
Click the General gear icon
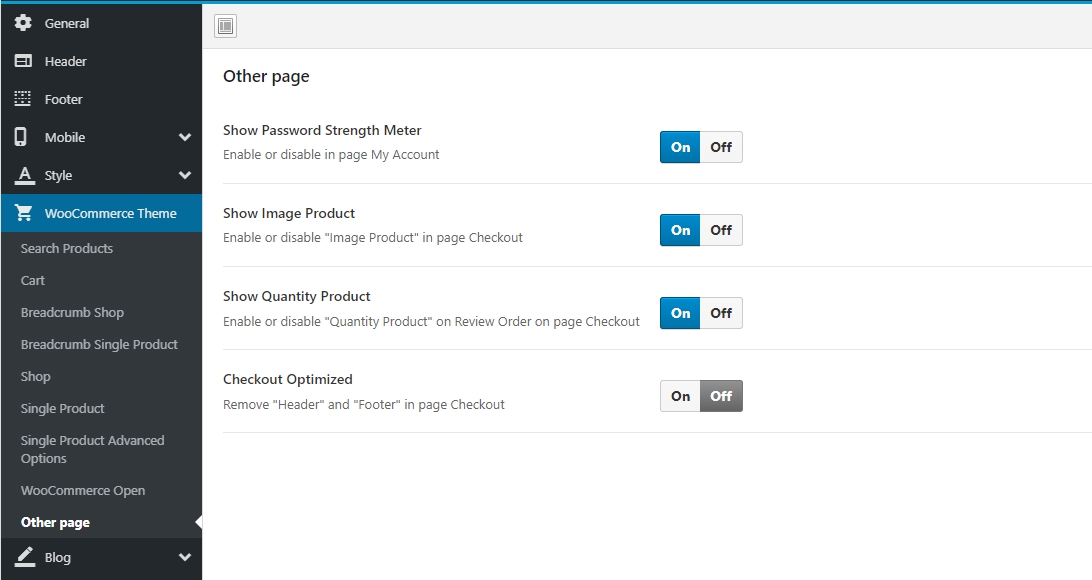24,23
